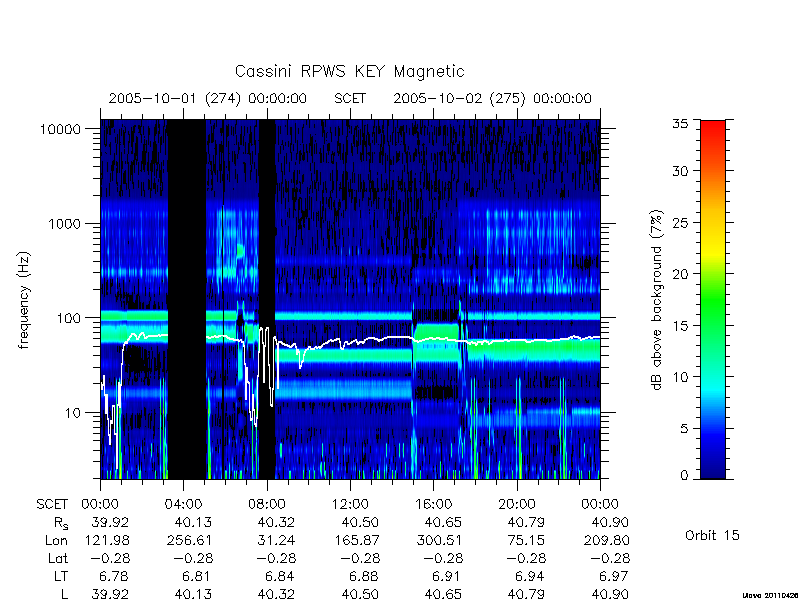Click the "16:00" time label
The width and height of the screenshot is (800, 600).
[x=433, y=505]
